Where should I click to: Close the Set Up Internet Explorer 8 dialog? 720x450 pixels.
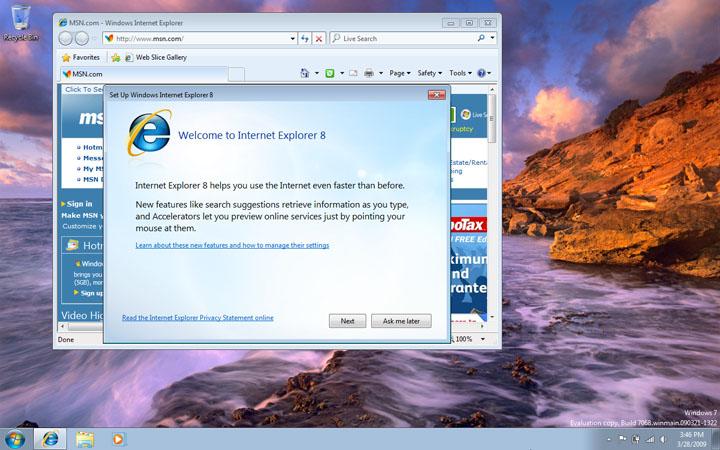[x=437, y=95]
